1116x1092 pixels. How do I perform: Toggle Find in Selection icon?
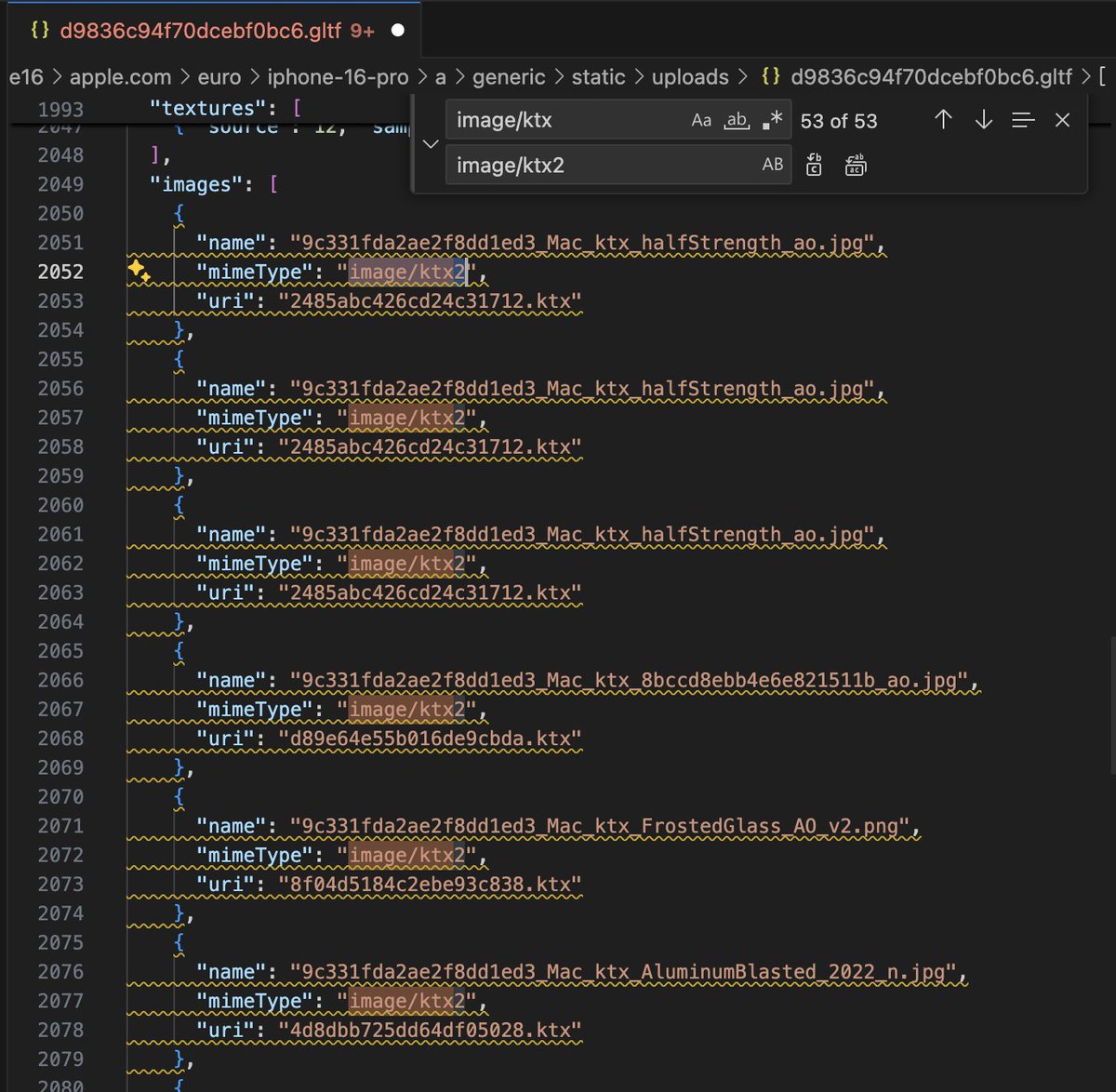[x=1023, y=120]
